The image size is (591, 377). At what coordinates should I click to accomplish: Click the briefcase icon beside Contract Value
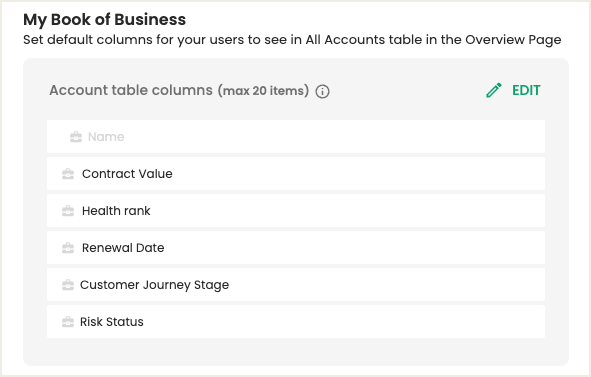pos(68,174)
